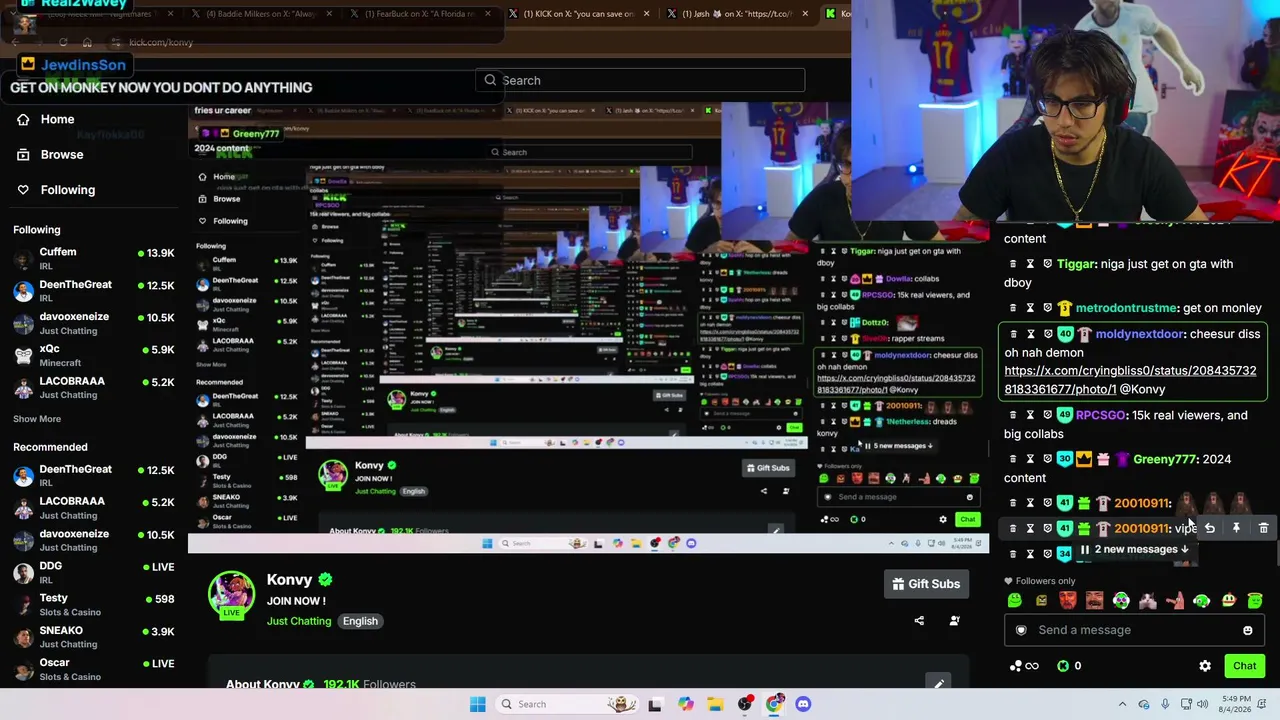Screen dimensions: 1280x720
Task: Click delete icon on Tiggar's message
Action: point(1013,264)
